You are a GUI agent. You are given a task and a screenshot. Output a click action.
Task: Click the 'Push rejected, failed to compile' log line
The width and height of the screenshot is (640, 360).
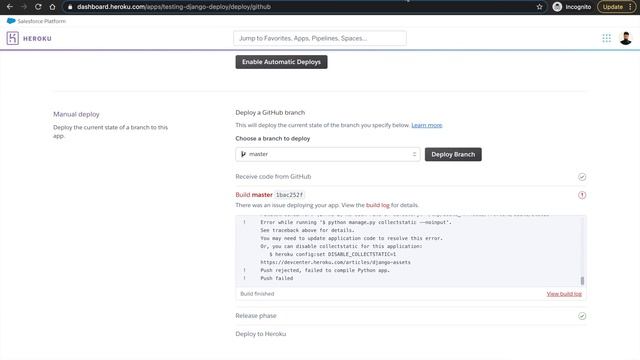(325, 270)
